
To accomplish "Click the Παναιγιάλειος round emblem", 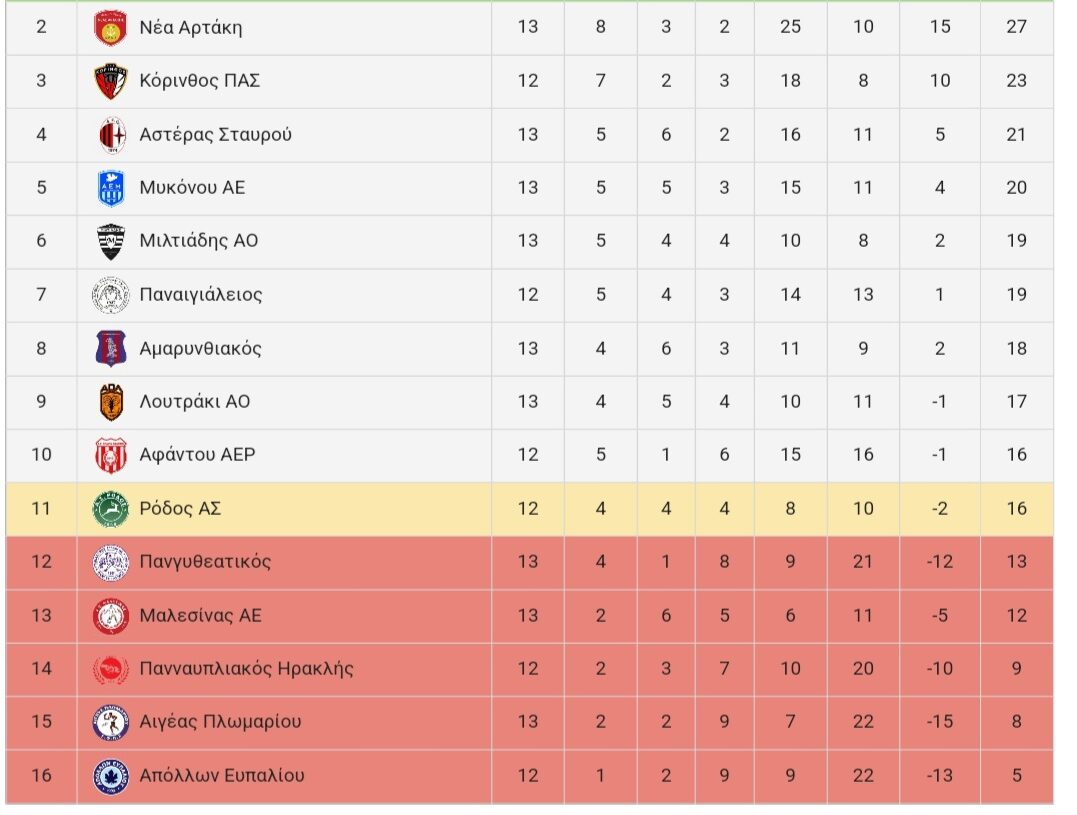I will [110, 295].
